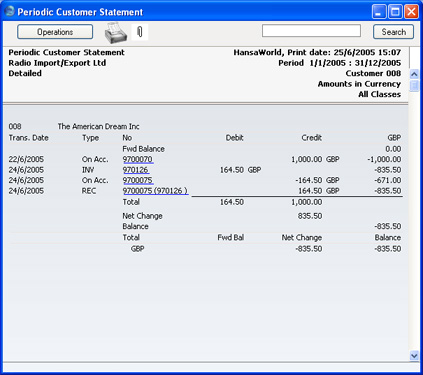Click the 'GBP' balance column header
423x375 pixels.
pos(394,138)
